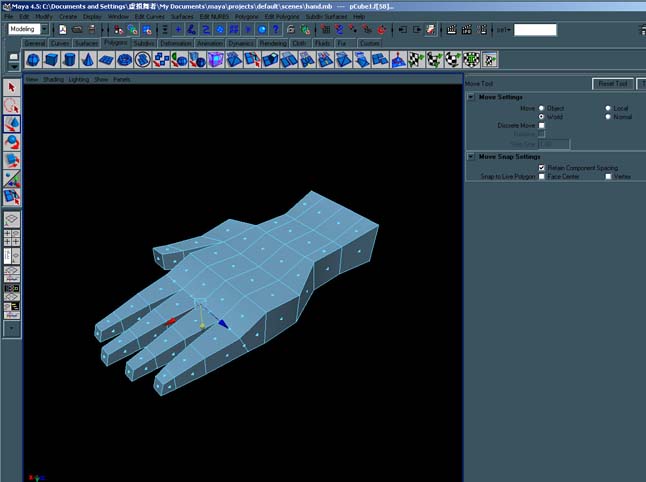This screenshot has width=646, height=482.
Task: Collapse the Move Settings section
Action: (x=471, y=97)
